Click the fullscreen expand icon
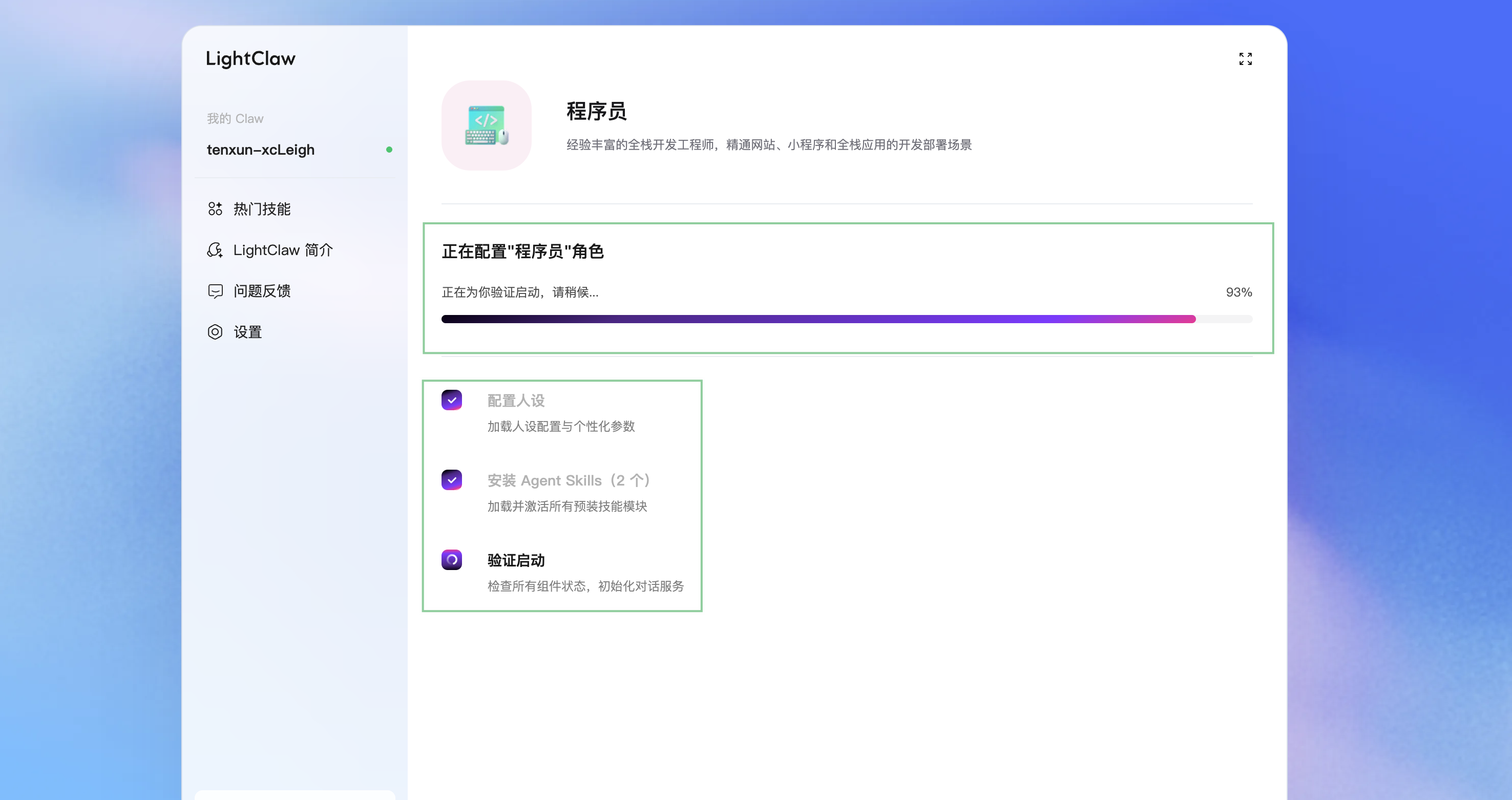The width and height of the screenshot is (1512, 800). tap(1245, 59)
